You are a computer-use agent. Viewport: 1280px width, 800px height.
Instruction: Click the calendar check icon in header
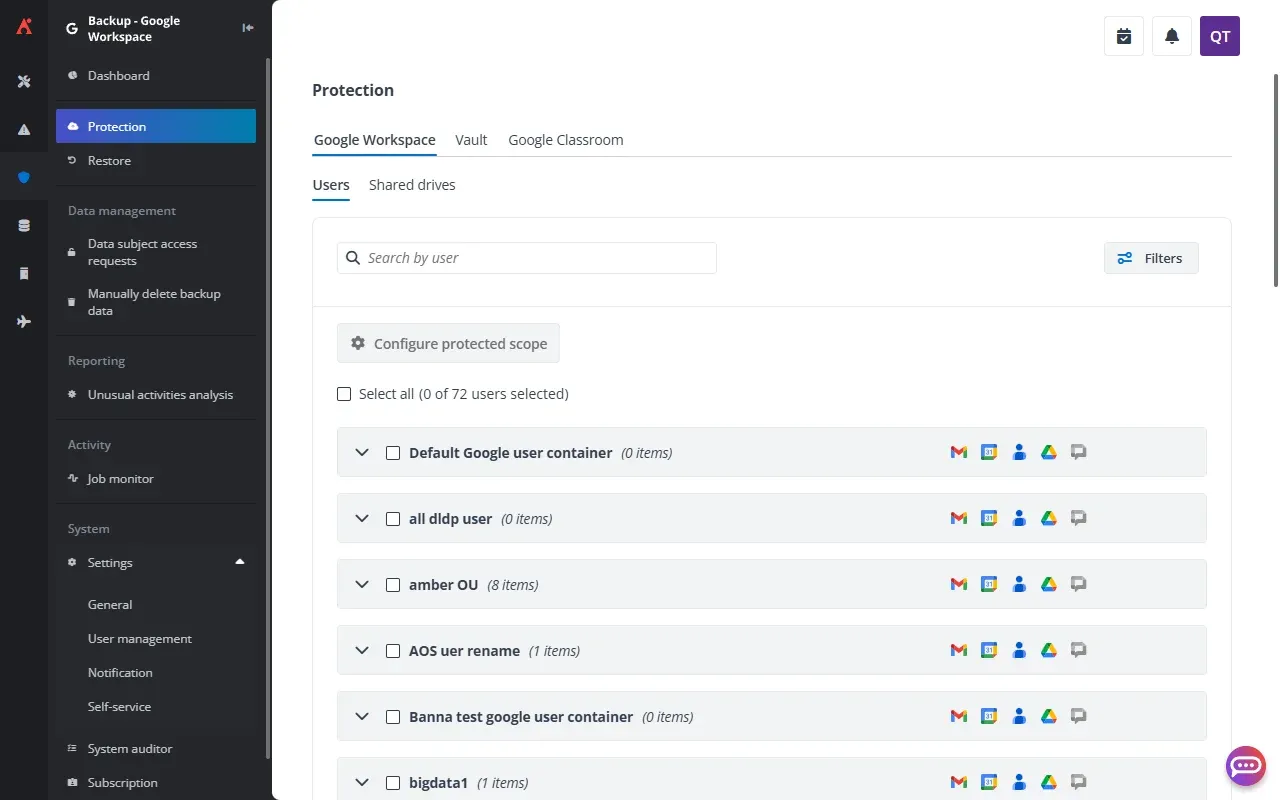click(1124, 36)
